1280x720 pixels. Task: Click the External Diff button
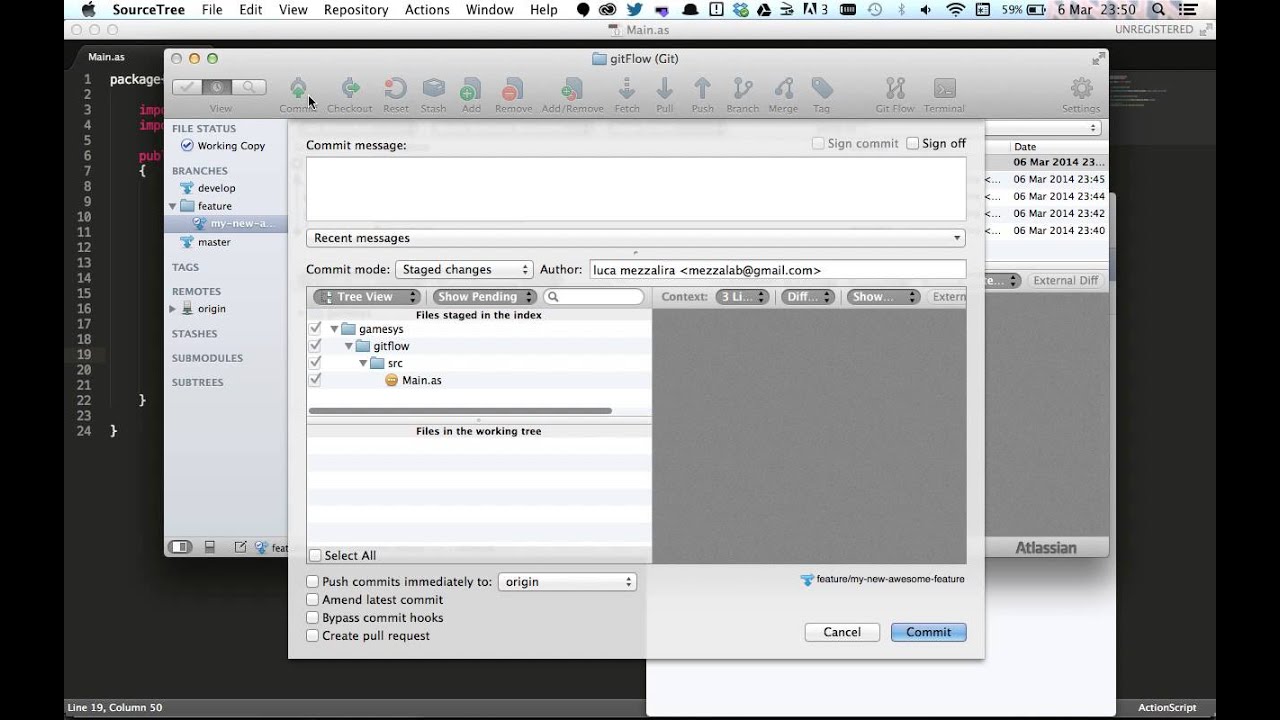1066,281
